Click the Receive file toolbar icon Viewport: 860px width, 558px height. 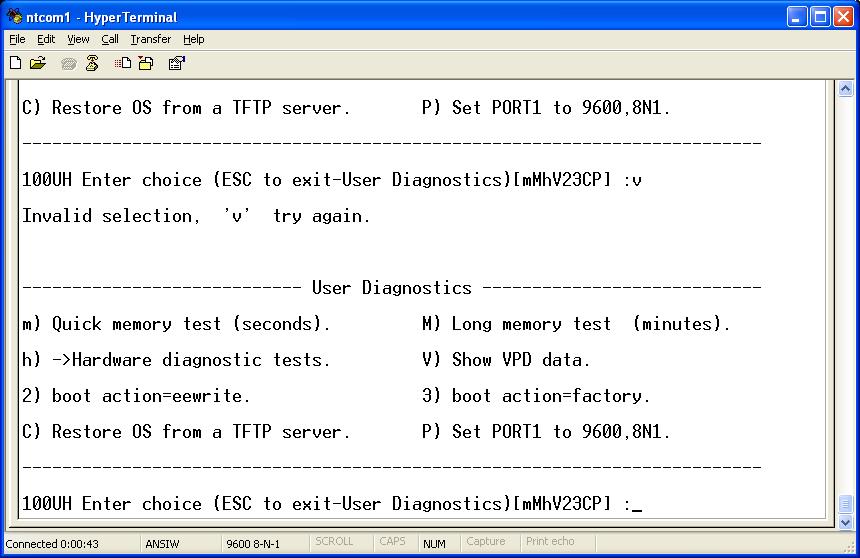coord(146,63)
